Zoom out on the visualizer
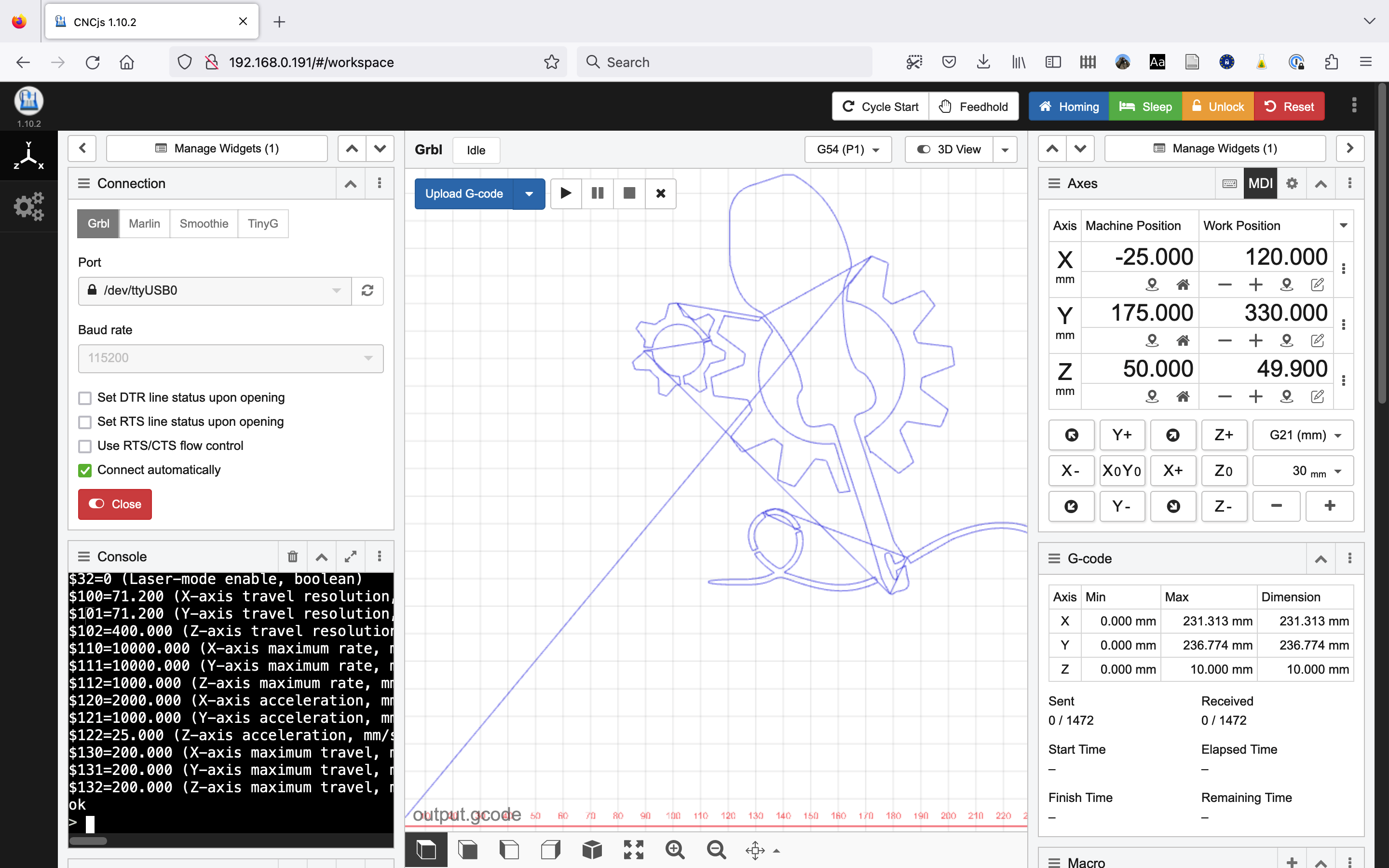 (716, 850)
